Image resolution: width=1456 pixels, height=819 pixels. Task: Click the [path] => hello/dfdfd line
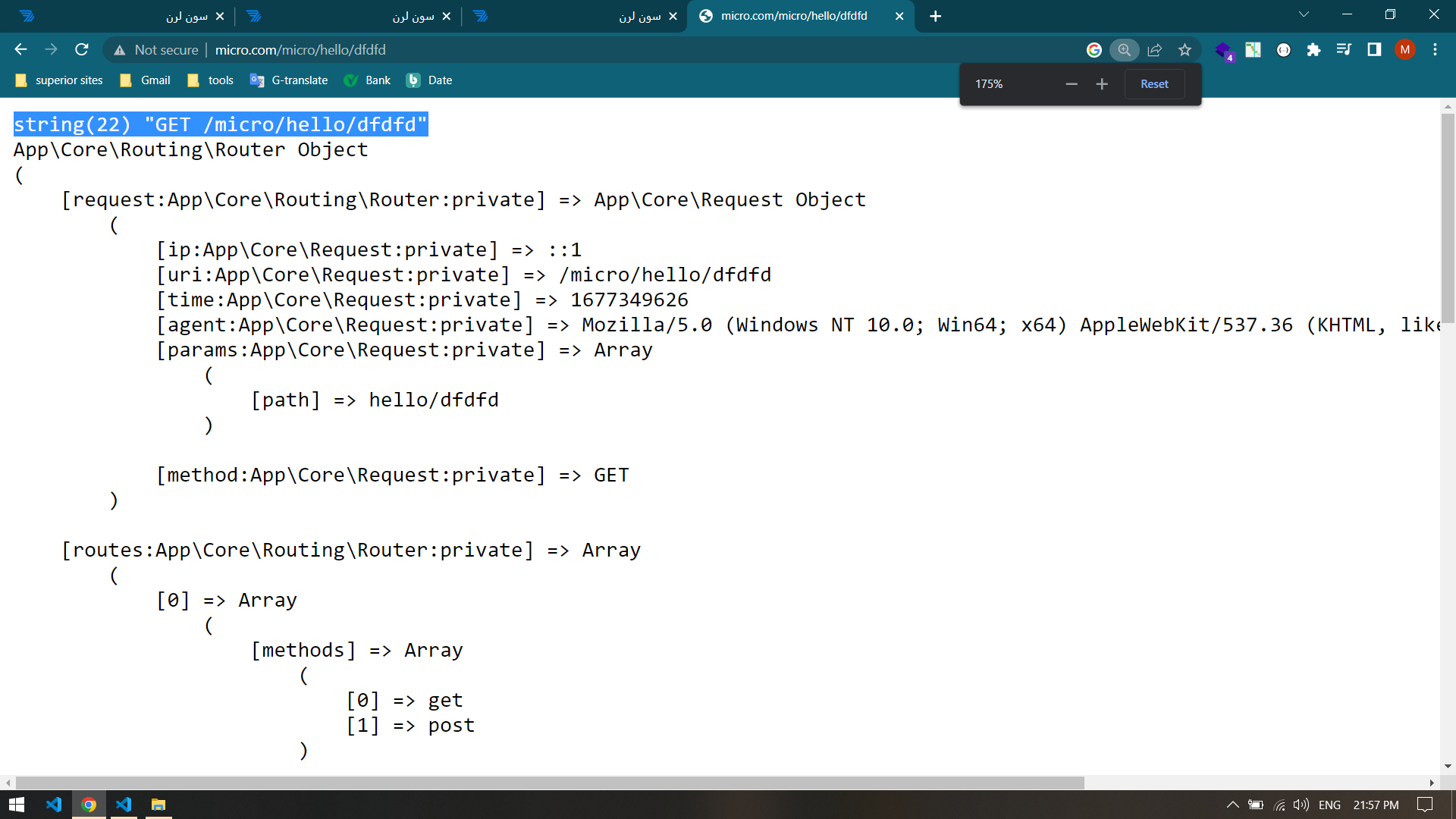coord(375,400)
